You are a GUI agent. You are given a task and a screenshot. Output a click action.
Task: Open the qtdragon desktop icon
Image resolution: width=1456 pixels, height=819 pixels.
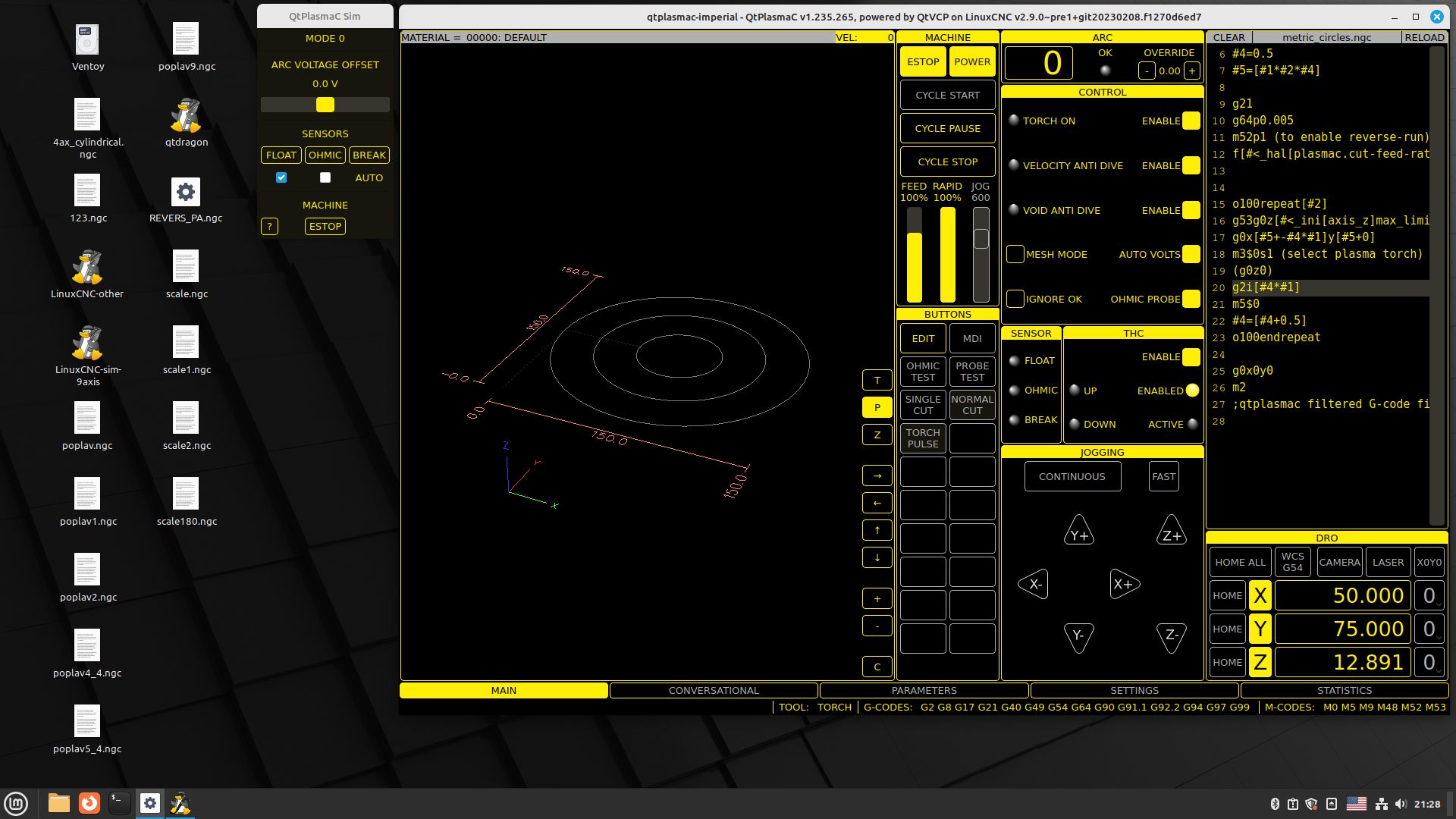186,123
